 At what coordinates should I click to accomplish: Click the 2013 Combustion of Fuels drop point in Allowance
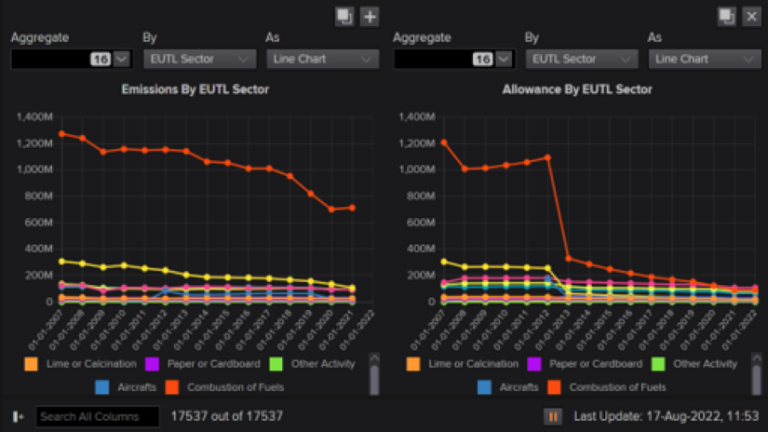coord(569,259)
